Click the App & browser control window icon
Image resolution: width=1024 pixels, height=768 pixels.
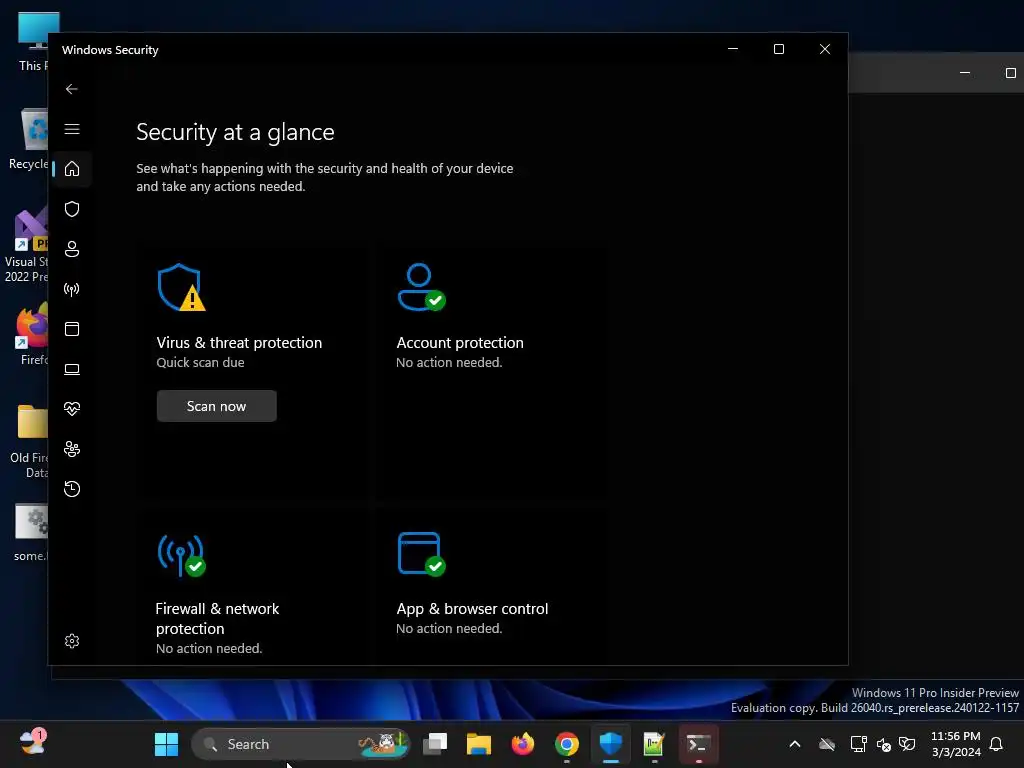coord(421,554)
